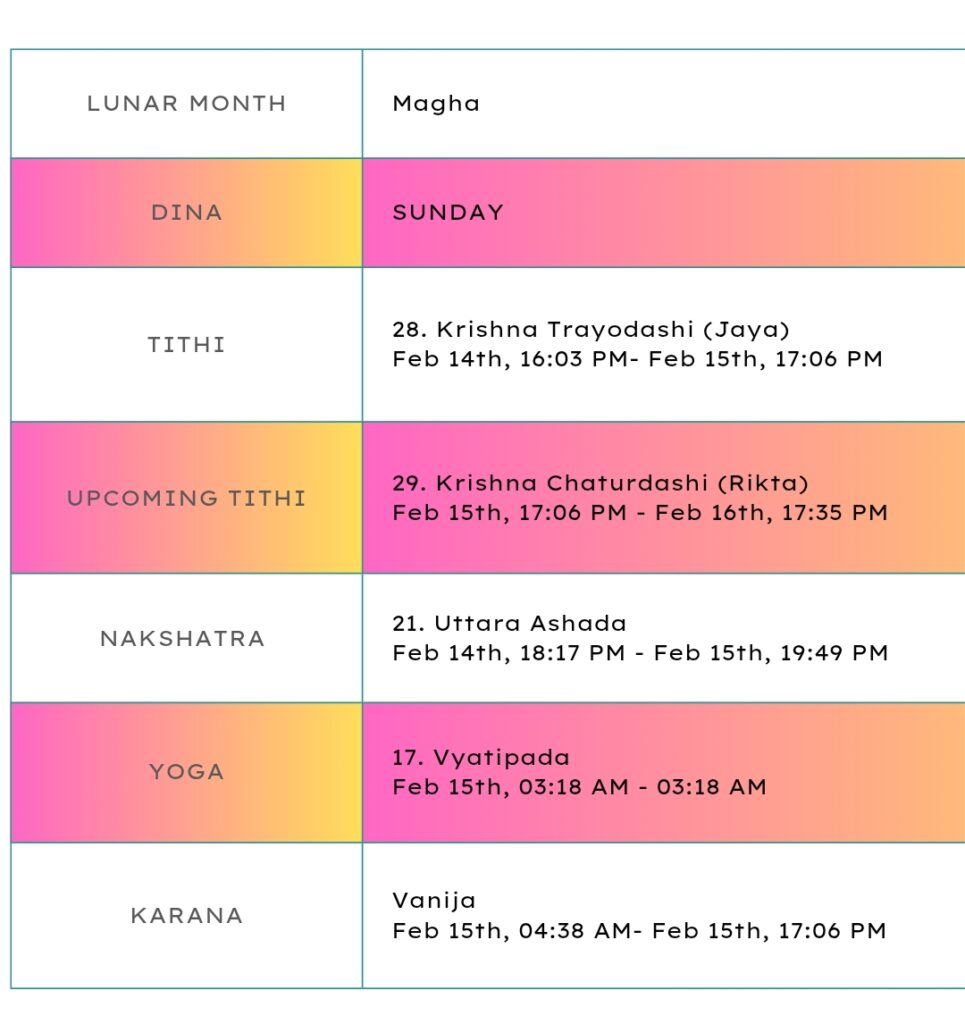Click the NAKSHATRA row label
The width and height of the screenshot is (965, 1024).
(x=182, y=638)
